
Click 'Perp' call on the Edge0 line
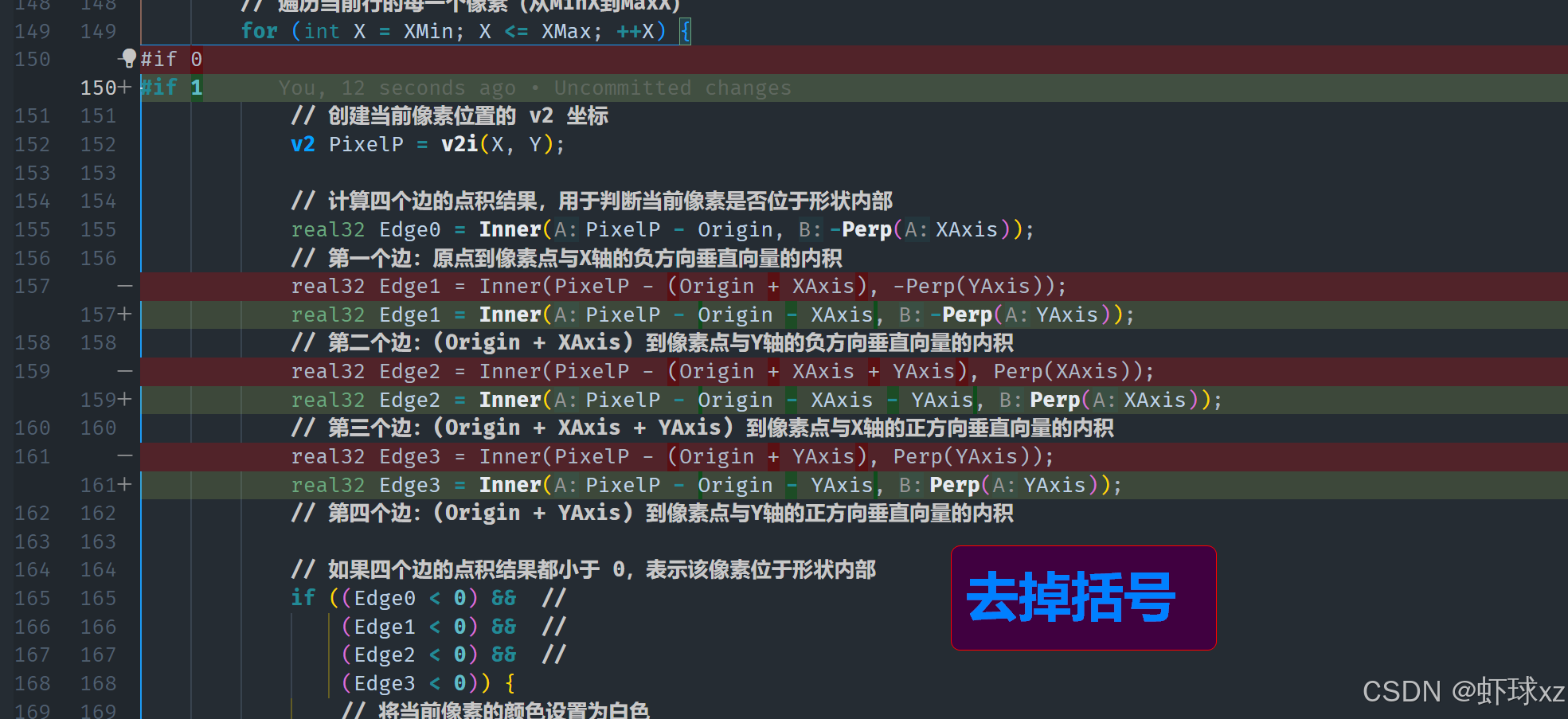point(866,229)
